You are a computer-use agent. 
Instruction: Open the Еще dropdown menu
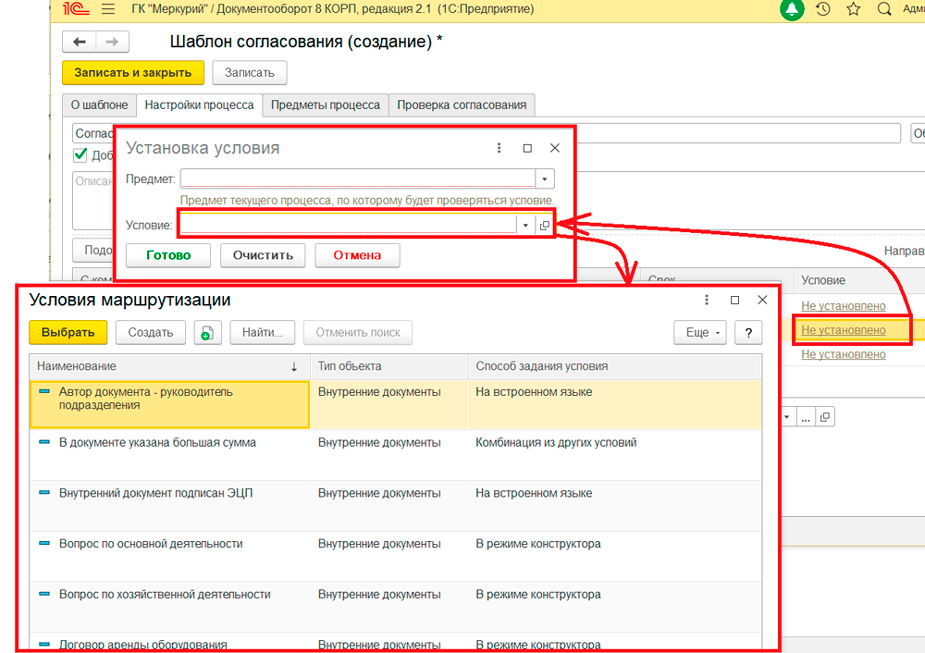pos(700,333)
